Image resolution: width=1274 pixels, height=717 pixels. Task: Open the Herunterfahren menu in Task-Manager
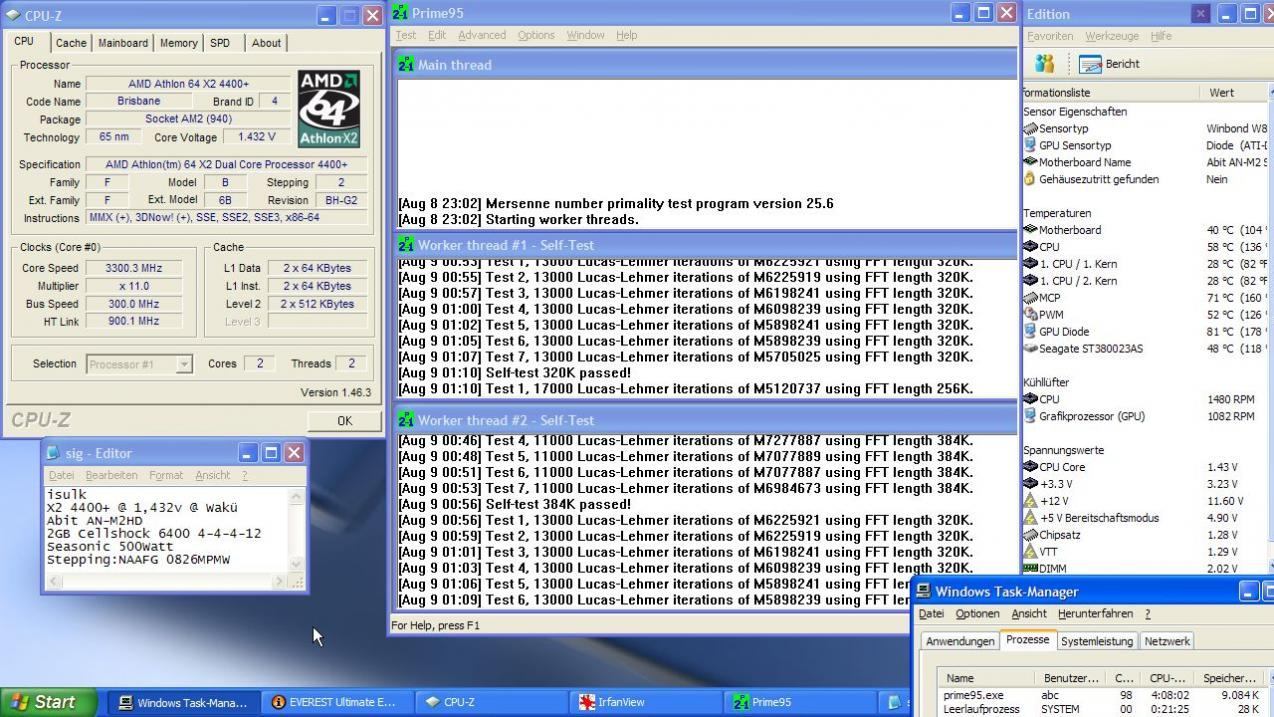1095,614
